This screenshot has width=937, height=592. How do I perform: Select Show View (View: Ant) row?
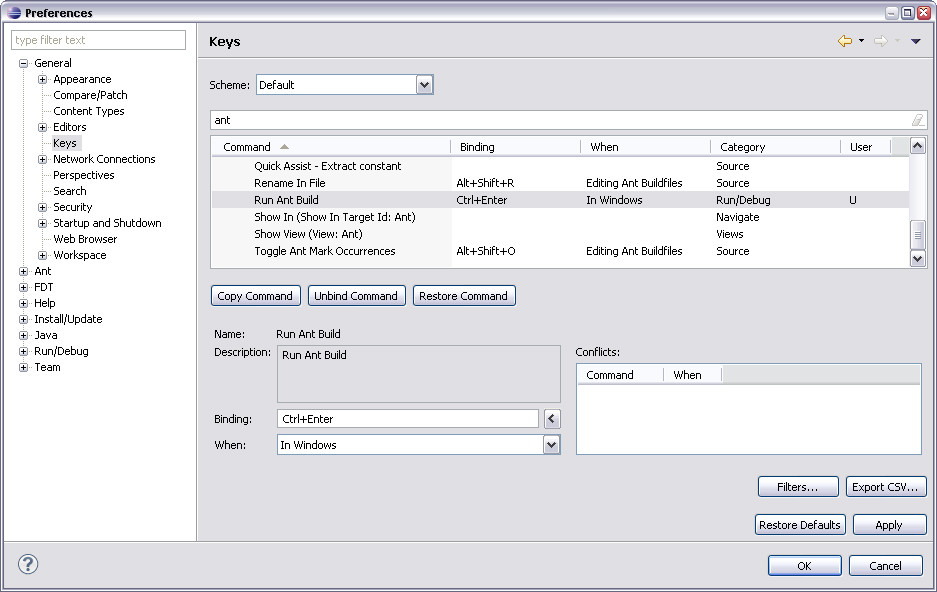coord(561,234)
